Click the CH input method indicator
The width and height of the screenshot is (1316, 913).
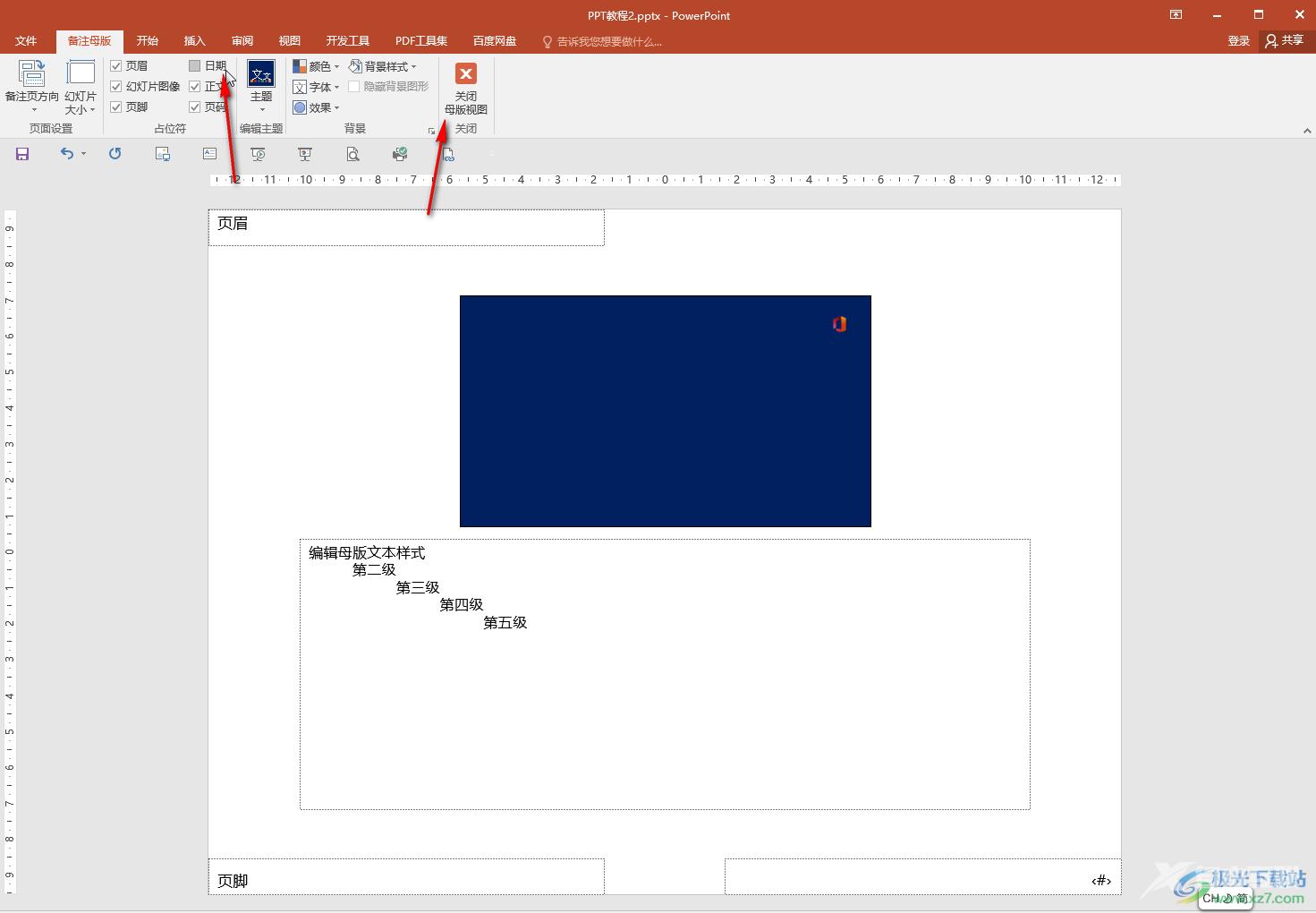click(1224, 899)
